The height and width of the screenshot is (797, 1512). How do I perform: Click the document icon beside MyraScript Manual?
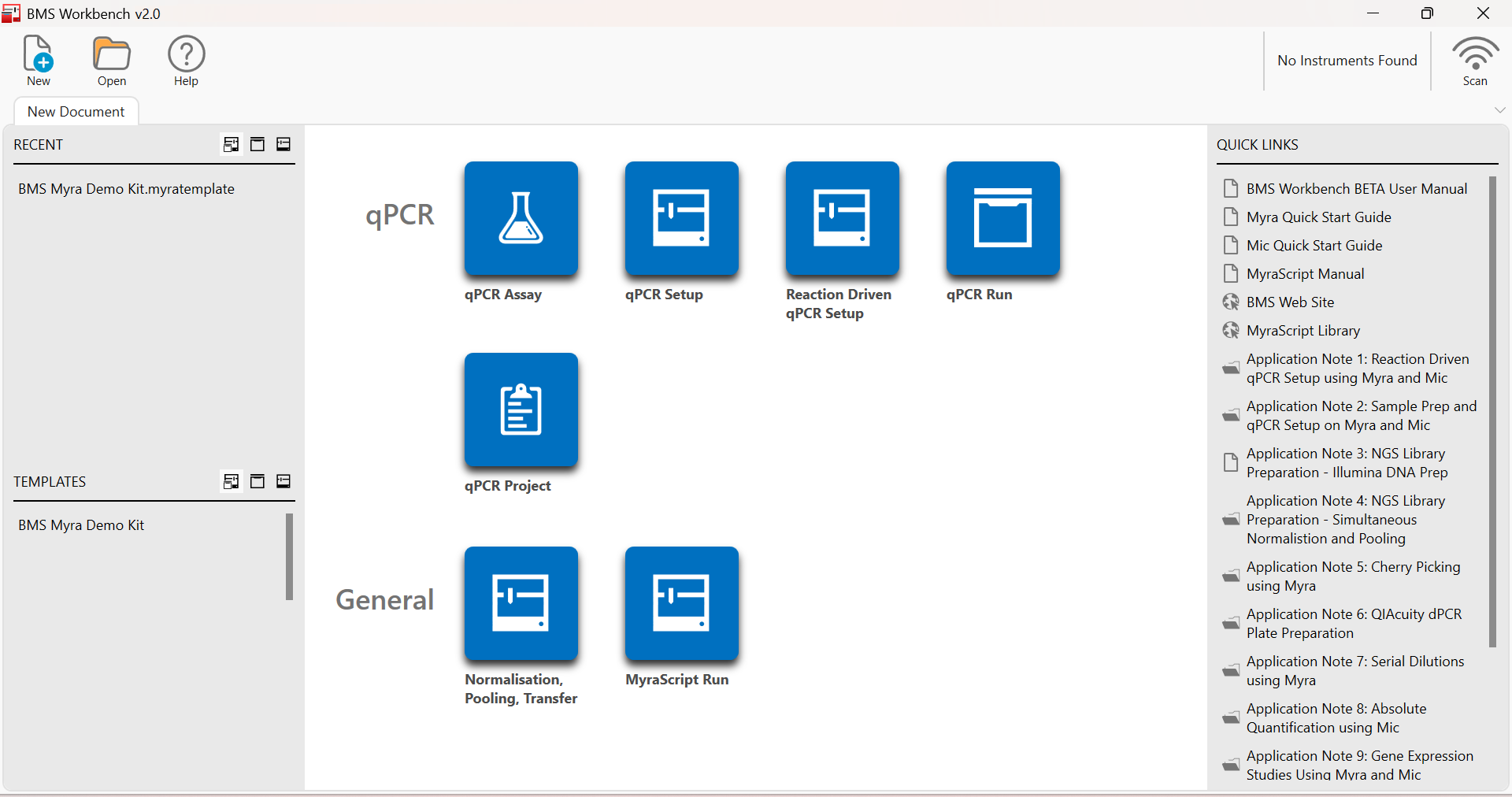point(1231,273)
